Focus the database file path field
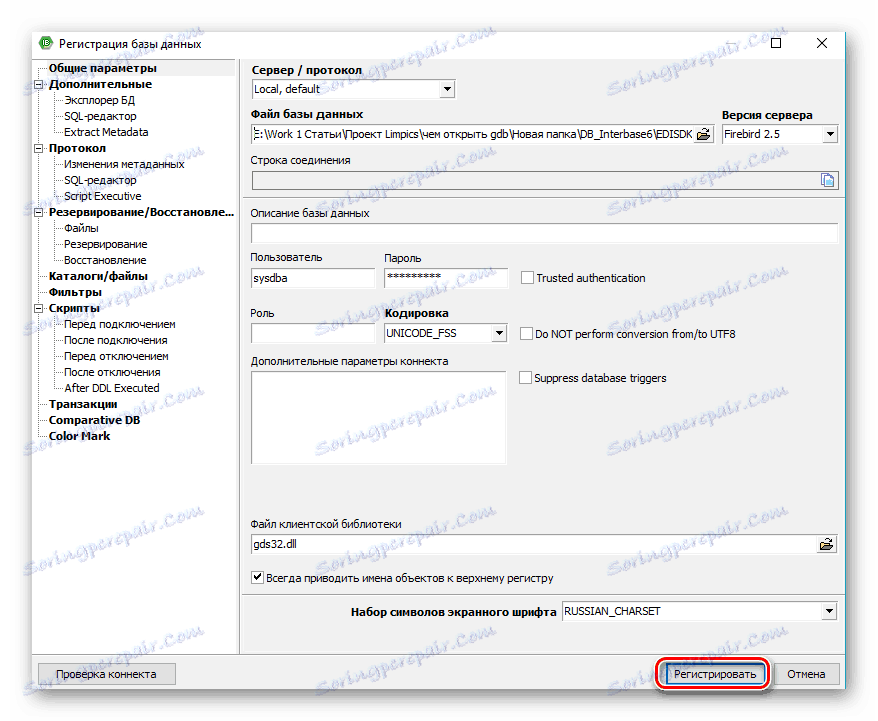This screenshot has height=721, width=878. click(x=473, y=134)
